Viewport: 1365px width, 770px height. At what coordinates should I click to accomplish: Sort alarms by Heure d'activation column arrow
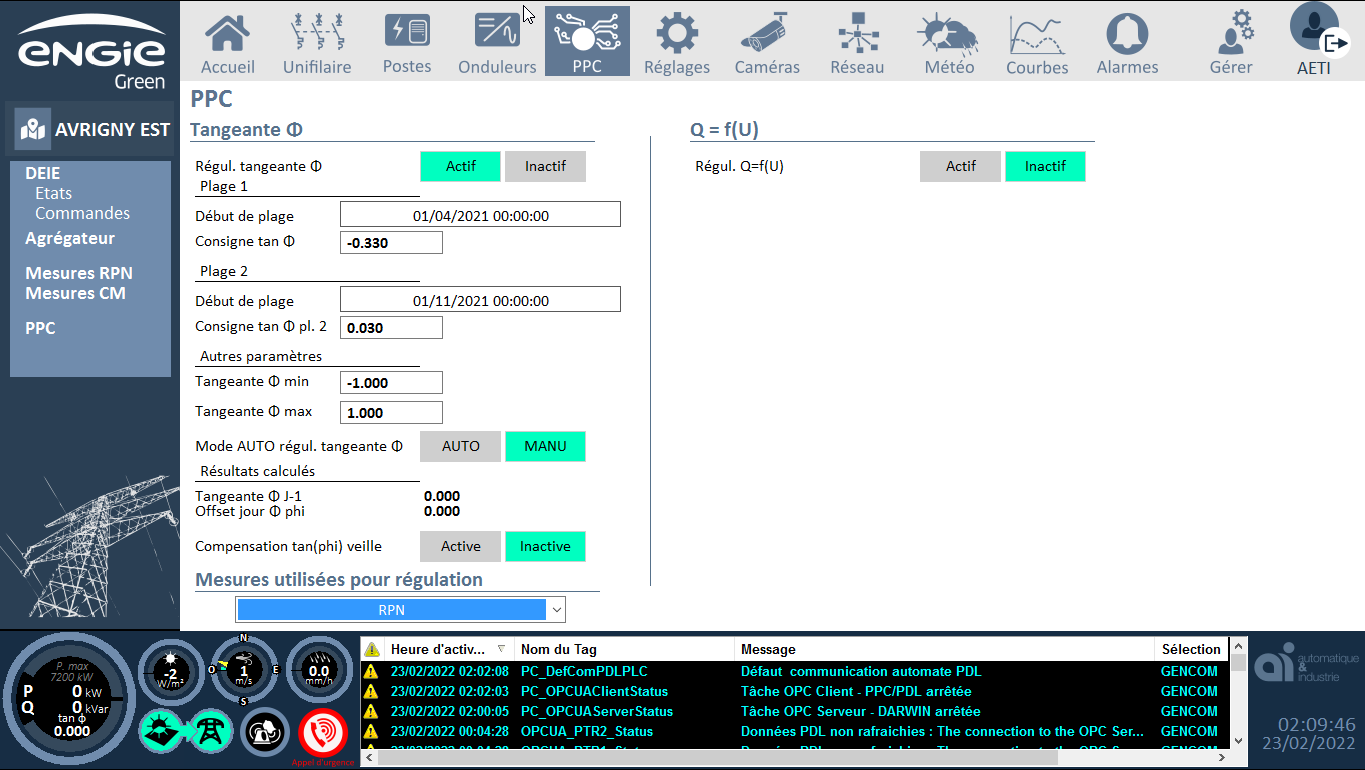[501, 649]
